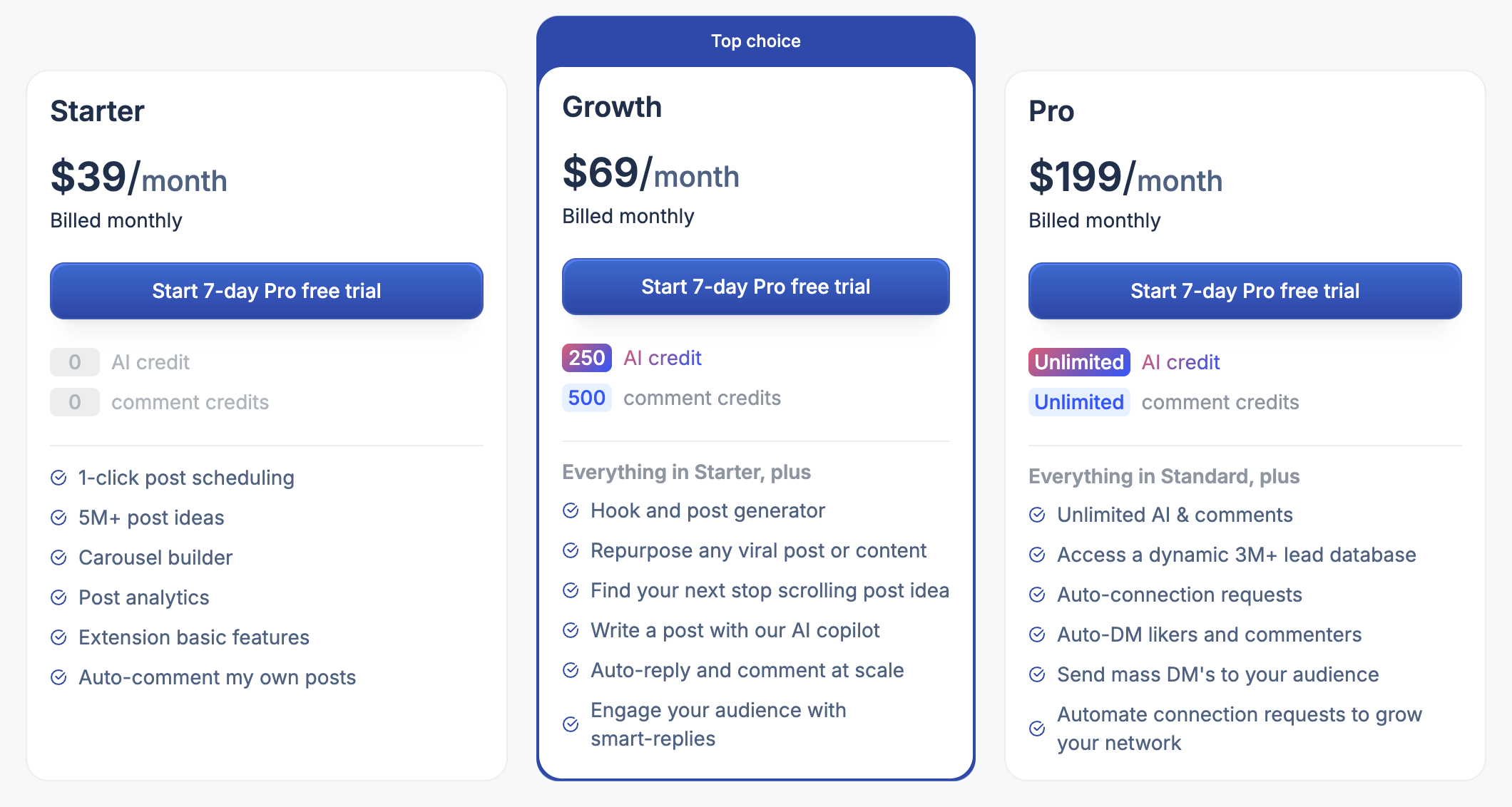1512x807 pixels.
Task: Select the check icon next to "5M+ post ideas"
Action: 60,518
